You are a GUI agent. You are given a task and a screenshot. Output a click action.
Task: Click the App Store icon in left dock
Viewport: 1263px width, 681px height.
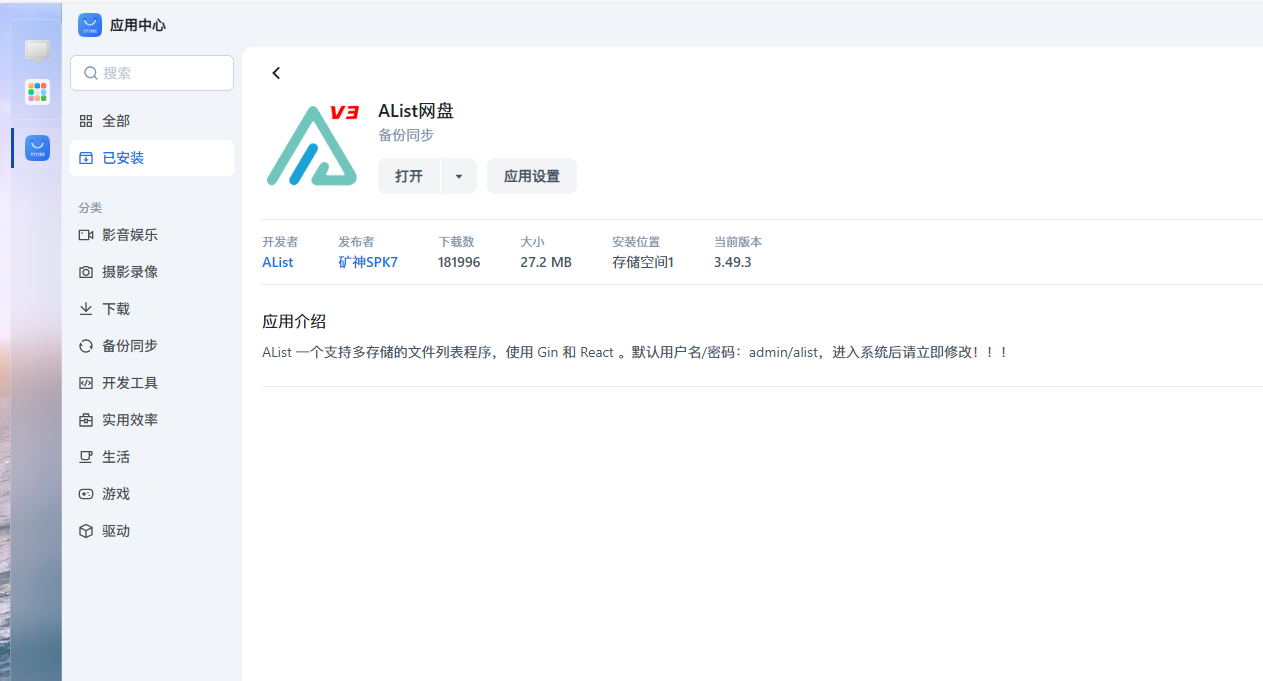click(37, 148)
